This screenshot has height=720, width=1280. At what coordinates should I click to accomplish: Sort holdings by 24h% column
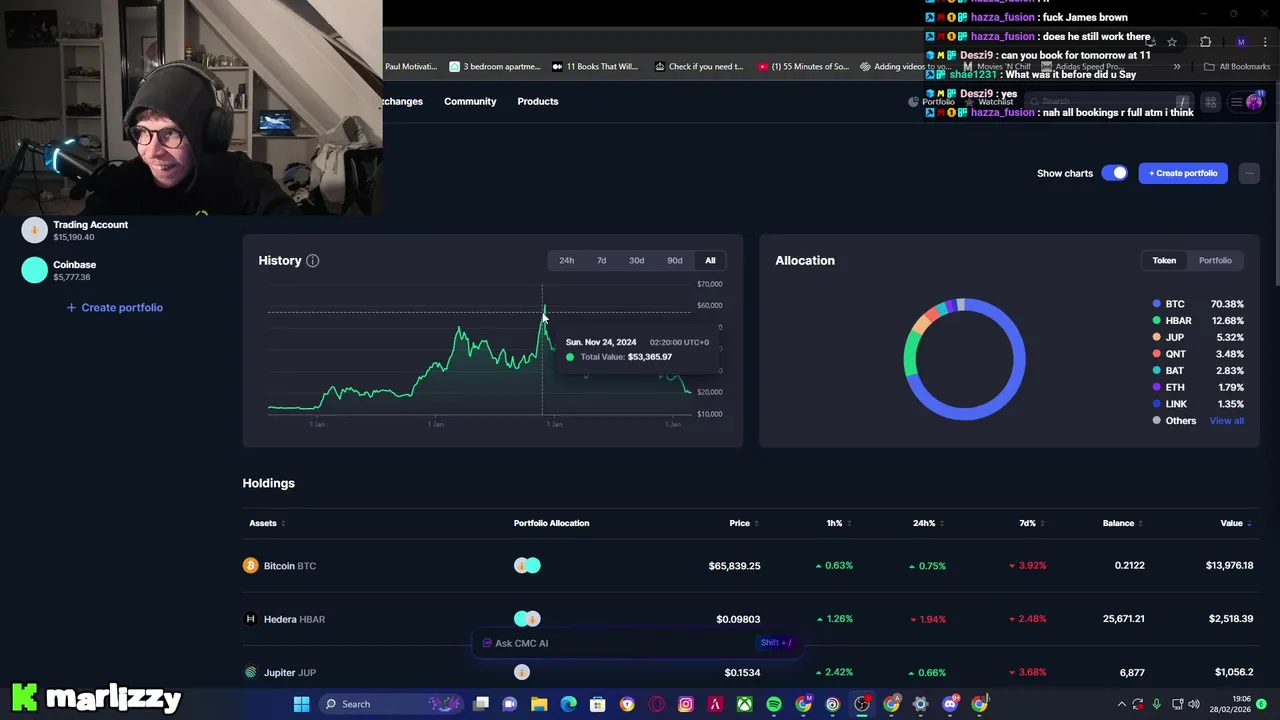point(928,523)
